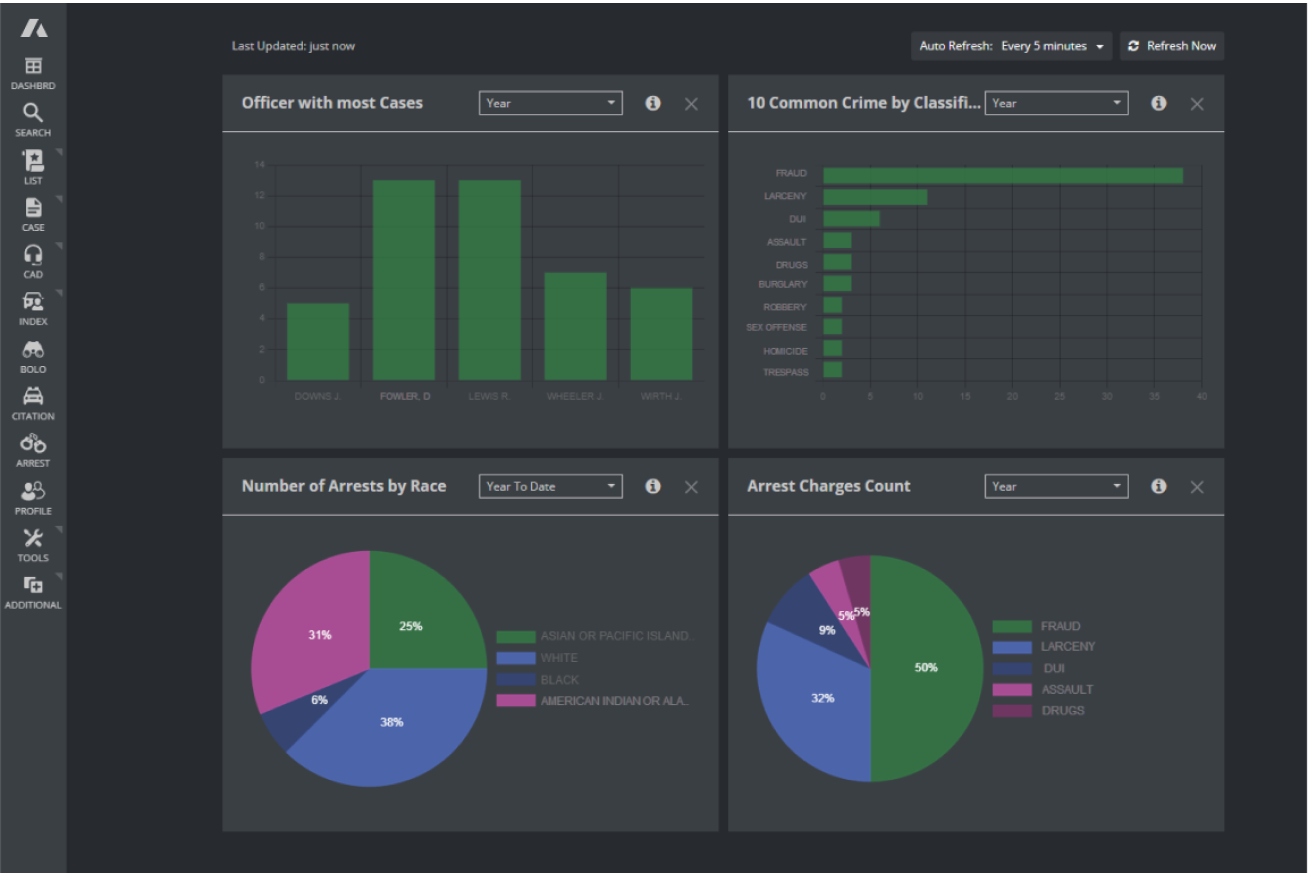Show info for Officer with most Cases
The width and height of the screenshot is (1308, 873).
(653, 103)
